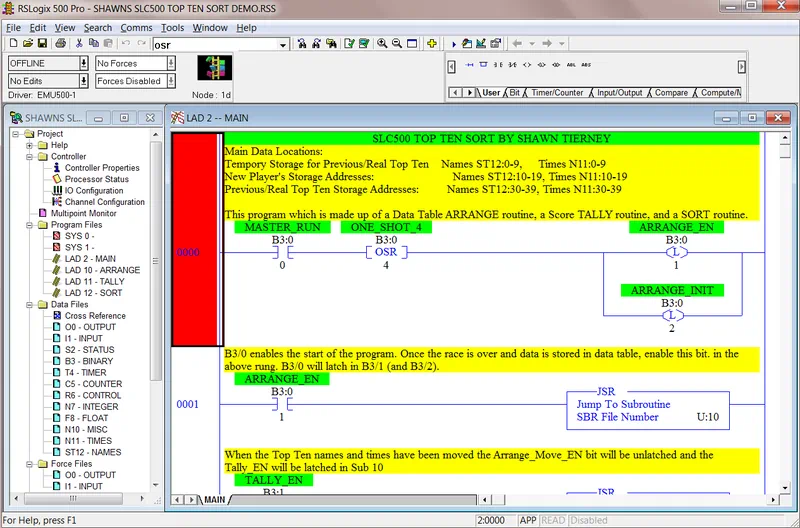Click scroll-up arrow of project tree scrollbar
Screen dimensions: 800x528
156,134
